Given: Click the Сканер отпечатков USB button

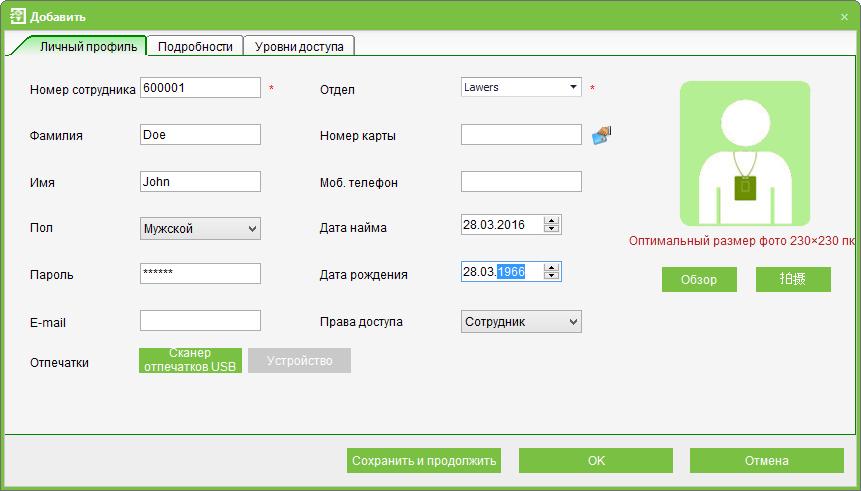Looking at the screenshot, I should [x=190, y=360].
